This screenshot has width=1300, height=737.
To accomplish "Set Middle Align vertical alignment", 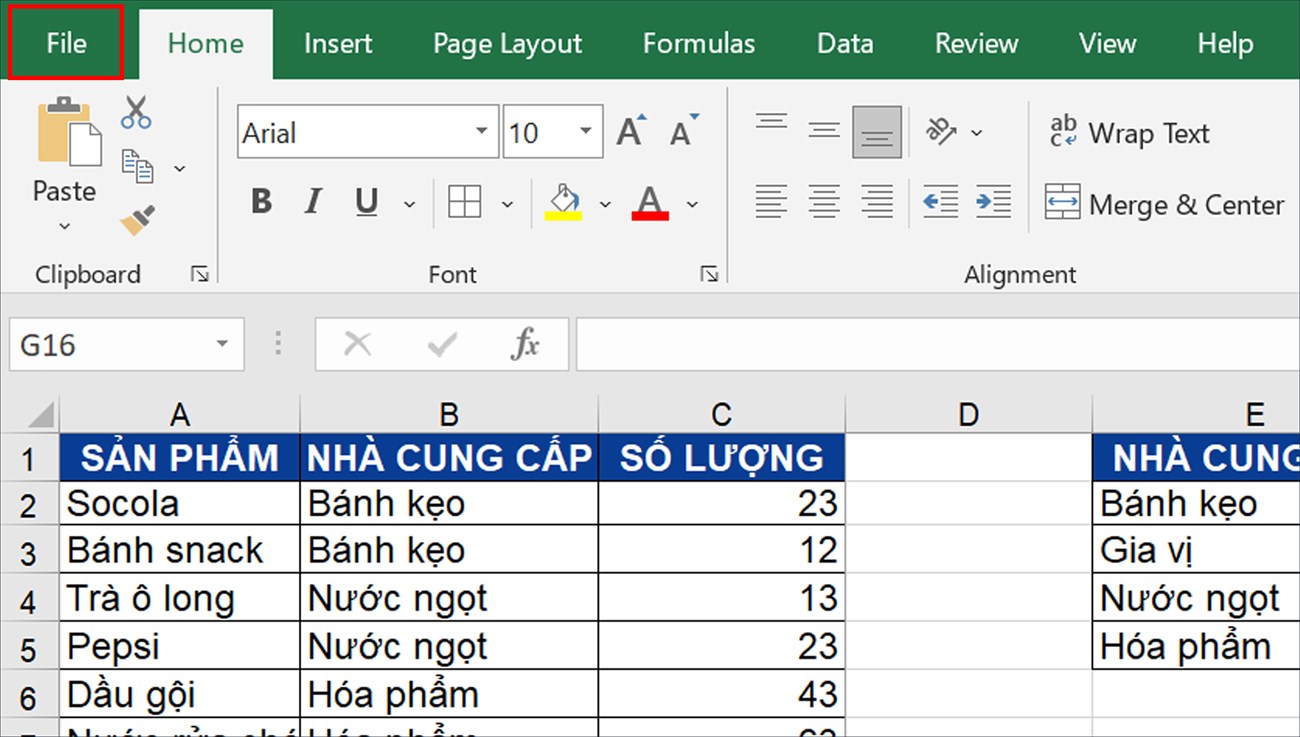I will [x=824, y=131].
